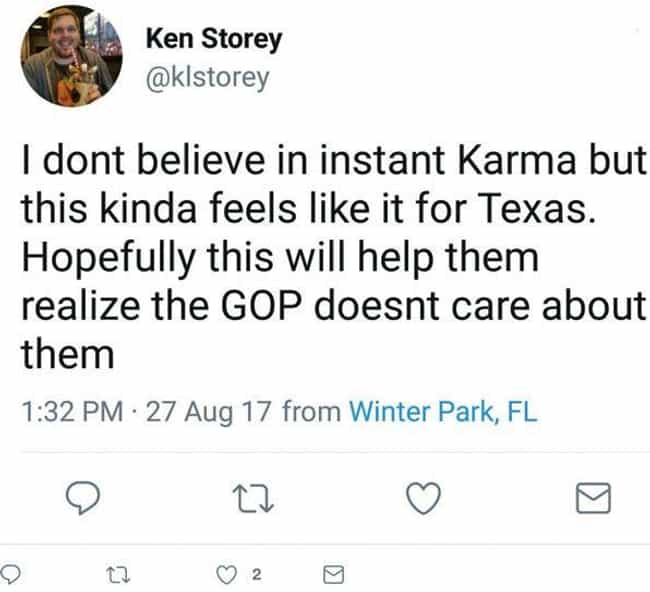Open Ken Storey's profile photo

[x=71, y=56]
